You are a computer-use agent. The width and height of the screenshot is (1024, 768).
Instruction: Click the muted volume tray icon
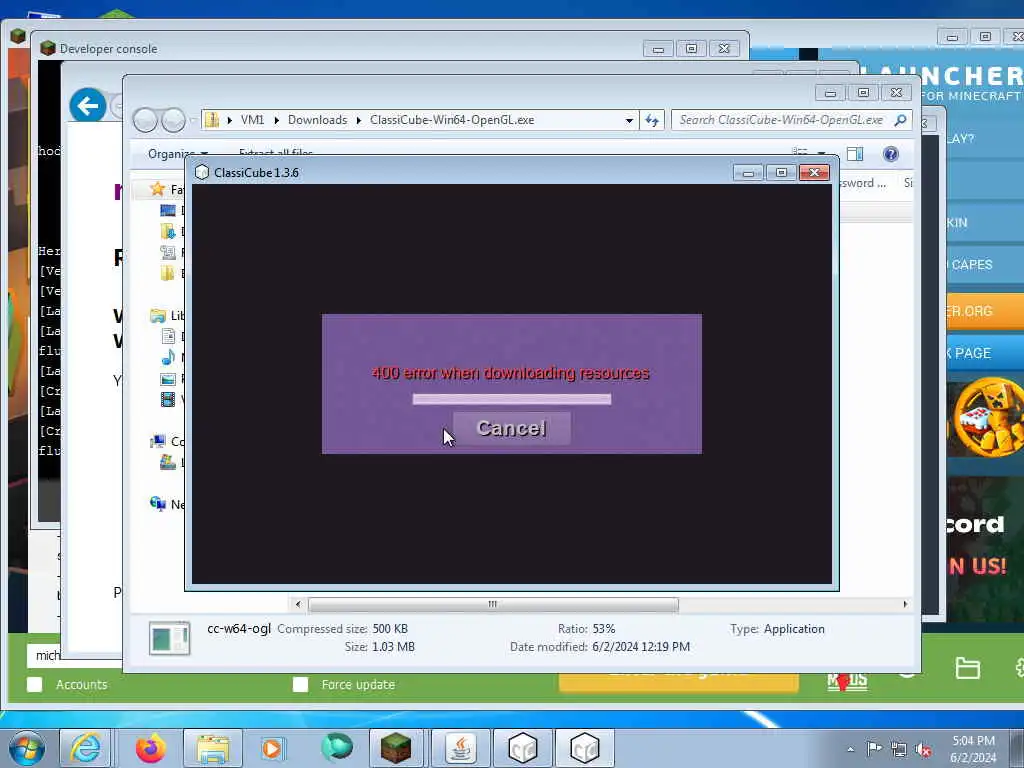pyautogui.click(x=923, y=750)
